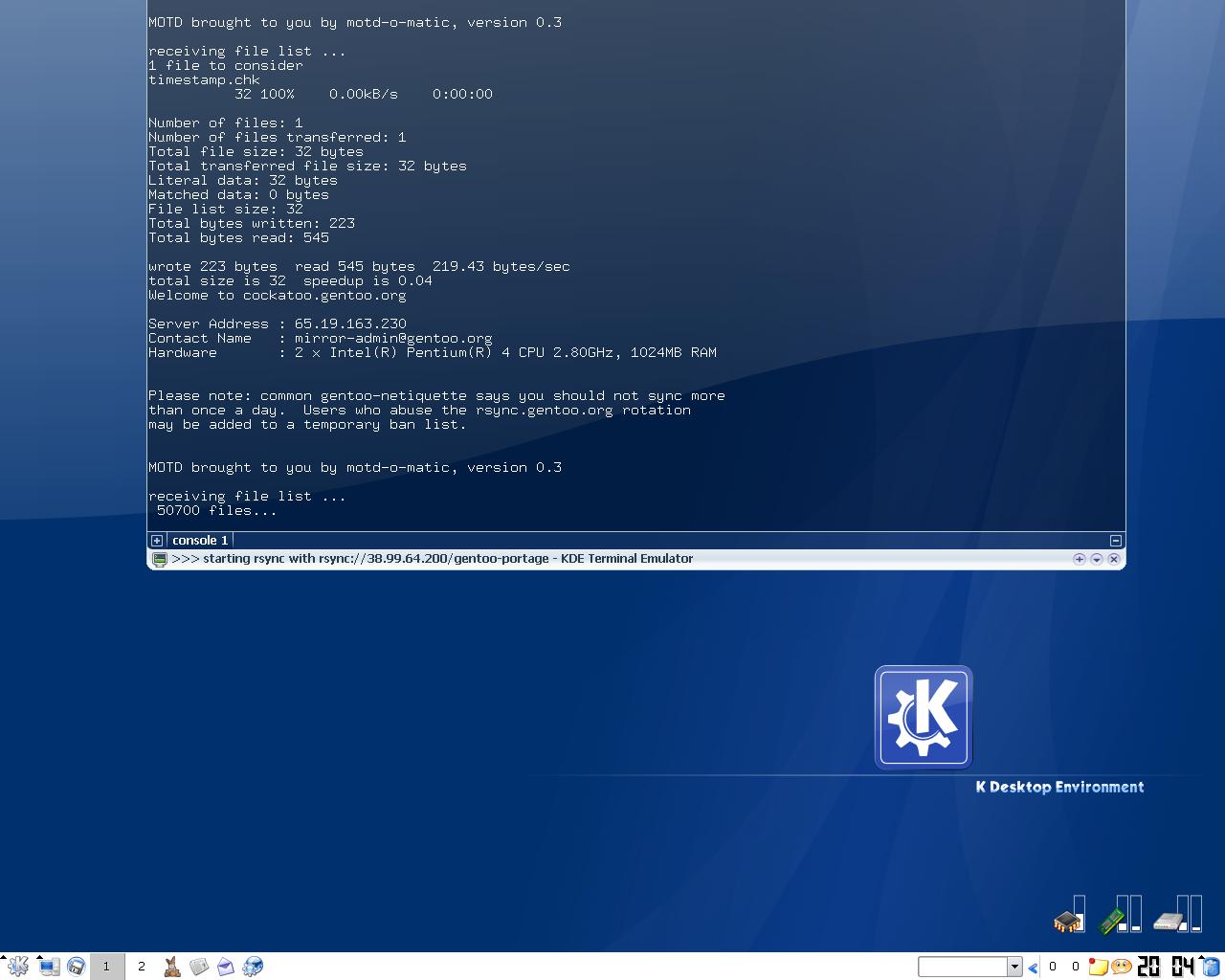The width and height of the screenshot is (1225, 980).
Task: Open the trash bin icon
Action: point(1211,967)
